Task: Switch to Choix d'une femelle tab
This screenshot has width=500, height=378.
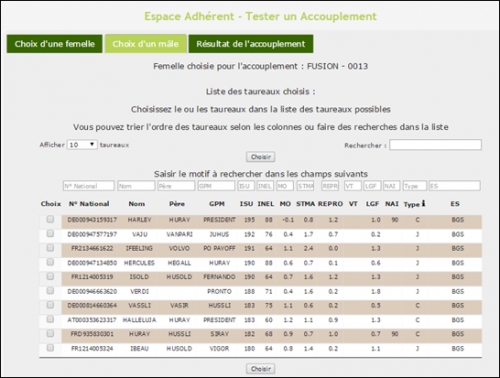Action: tap(54, 44)
